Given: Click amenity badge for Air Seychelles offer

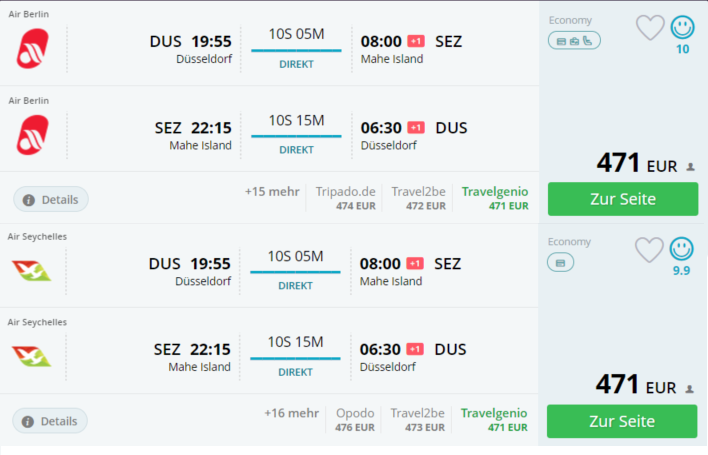Looking at the screenshot, I should 560,263.
